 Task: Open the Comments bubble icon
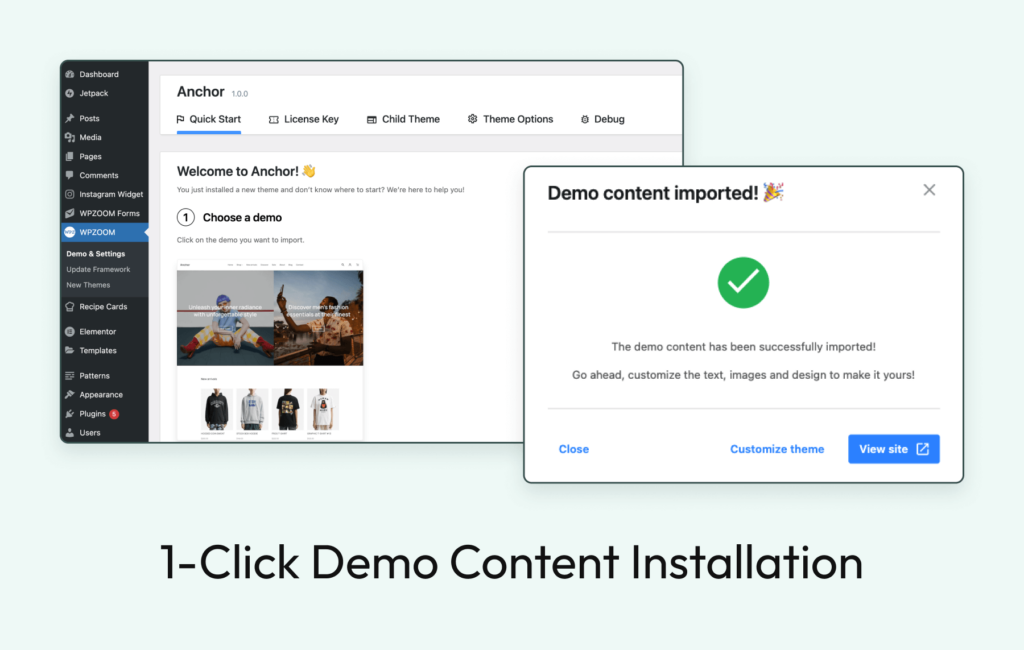pos(70,175)
